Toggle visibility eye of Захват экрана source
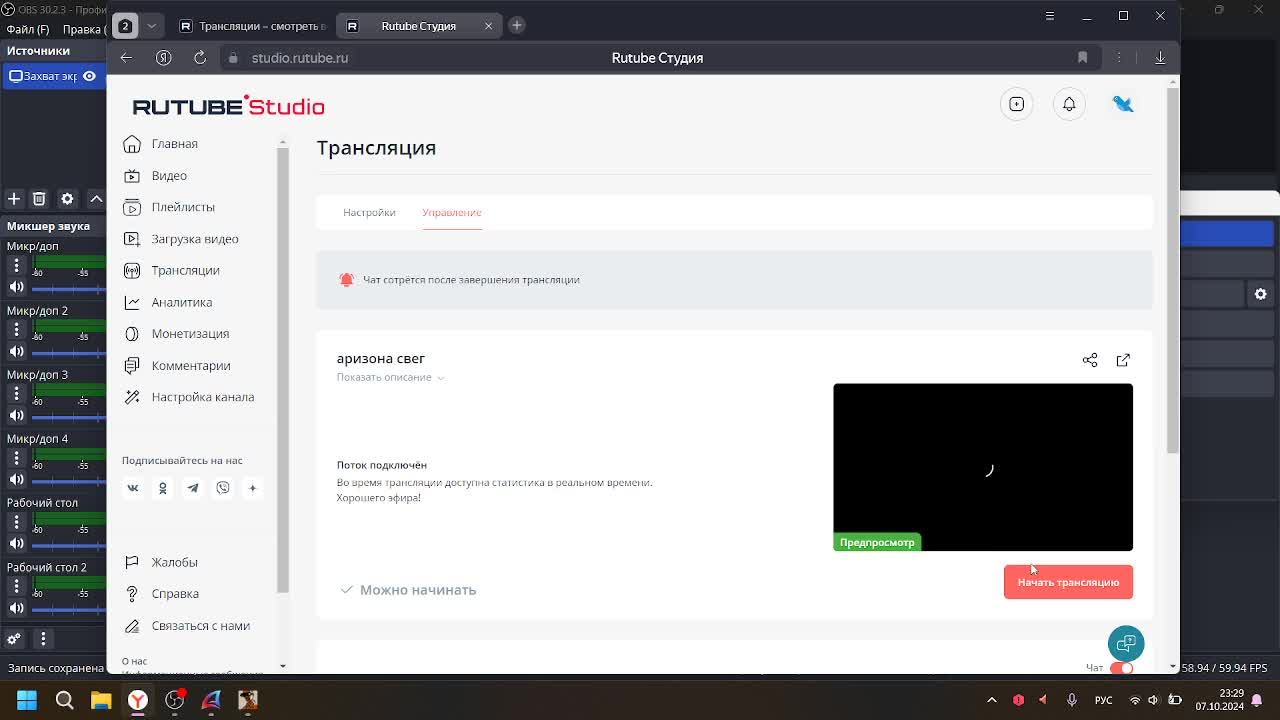The height and width of the screenshot is (720, 1280). coord(89,76)
